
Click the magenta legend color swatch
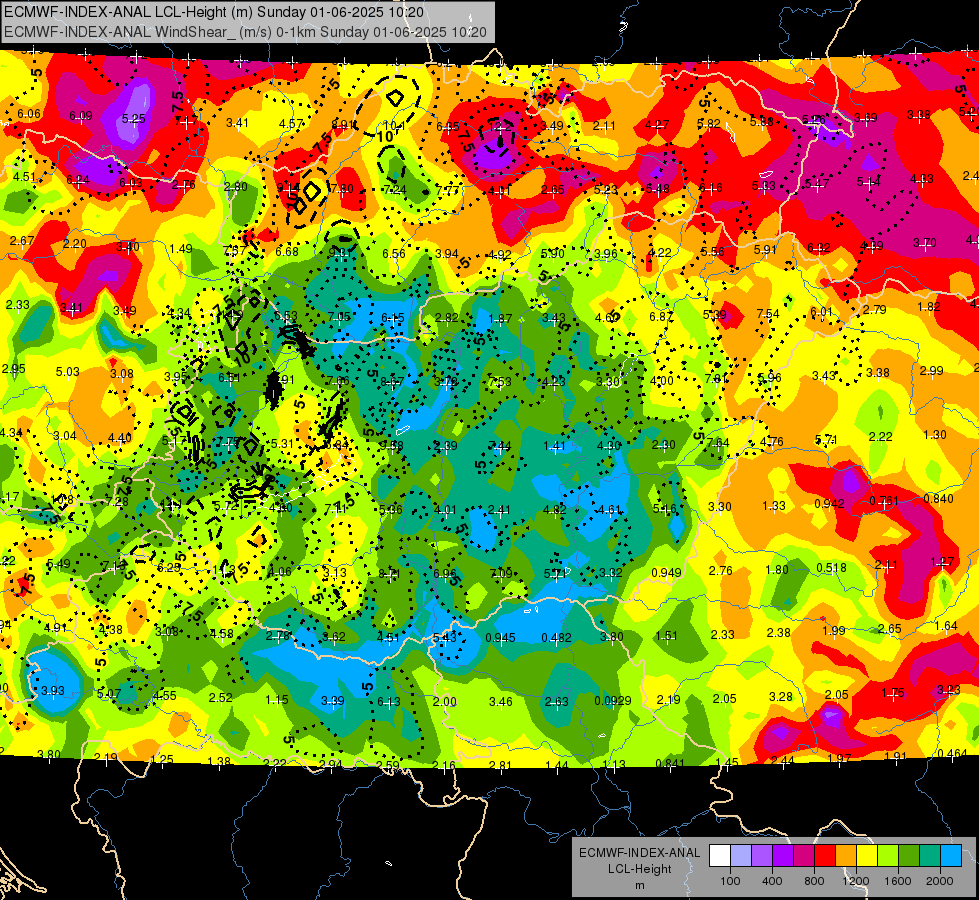(x=804, y=856)
